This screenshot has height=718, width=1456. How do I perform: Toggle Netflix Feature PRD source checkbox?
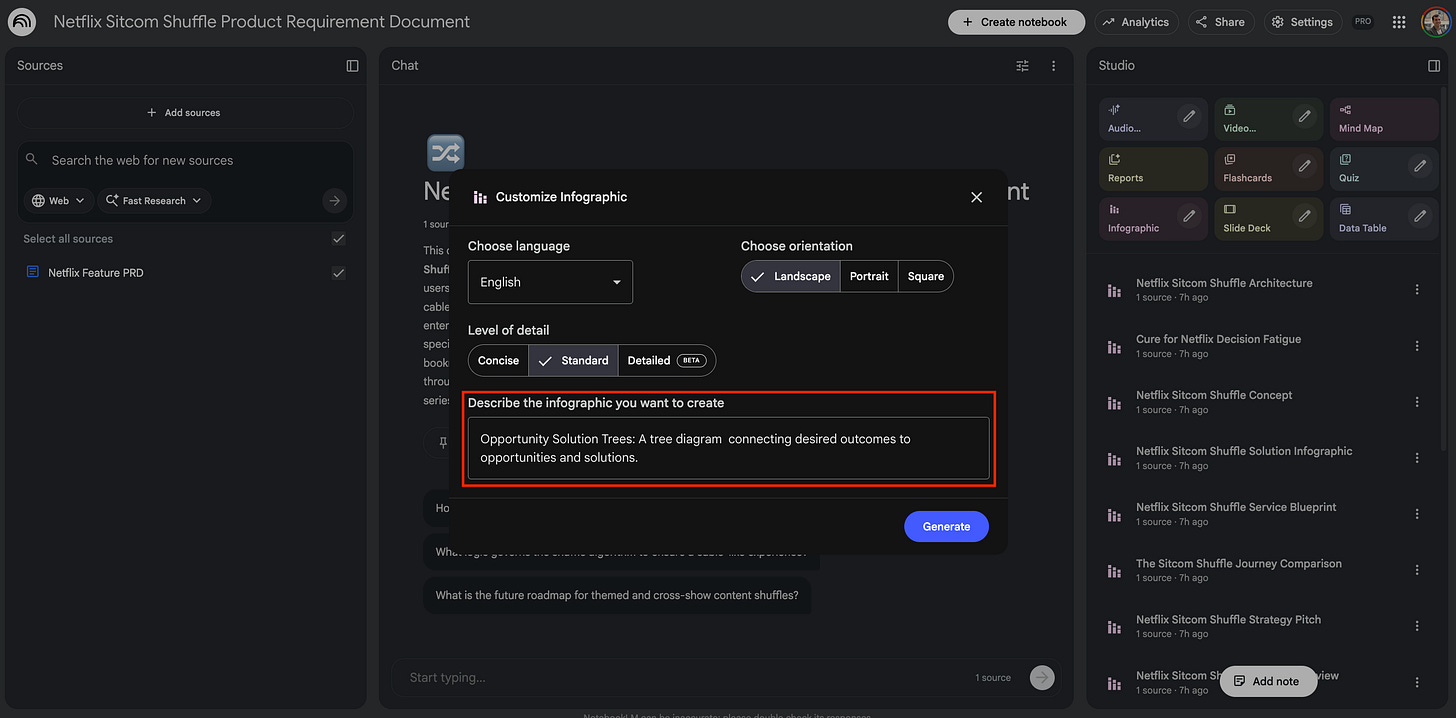pyautogui.click(x=338, y=273)
